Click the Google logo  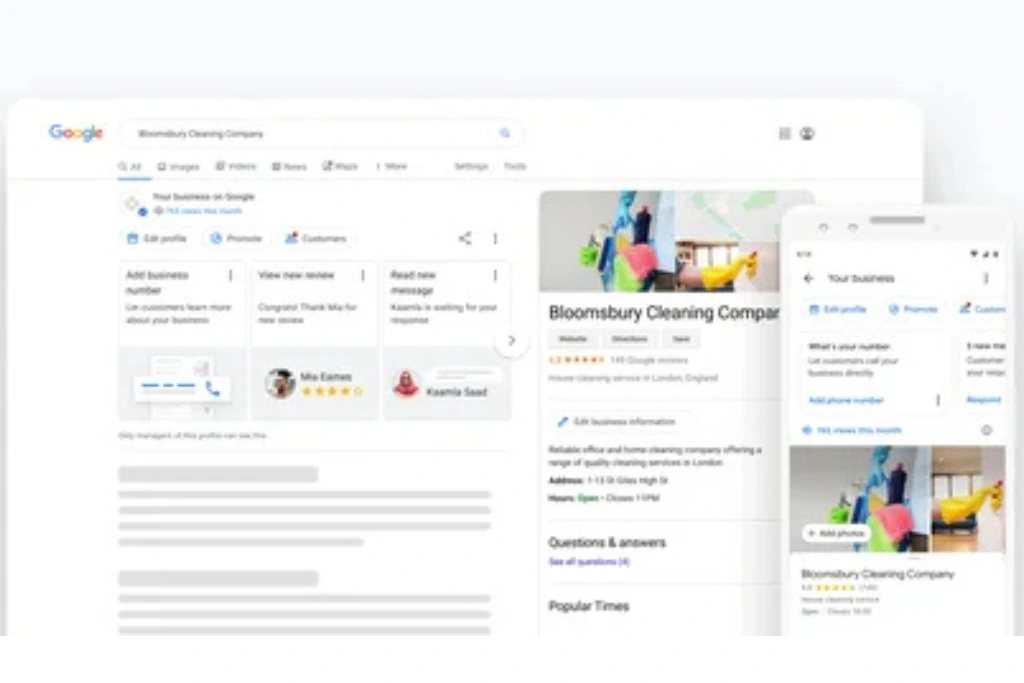[76, 133]
